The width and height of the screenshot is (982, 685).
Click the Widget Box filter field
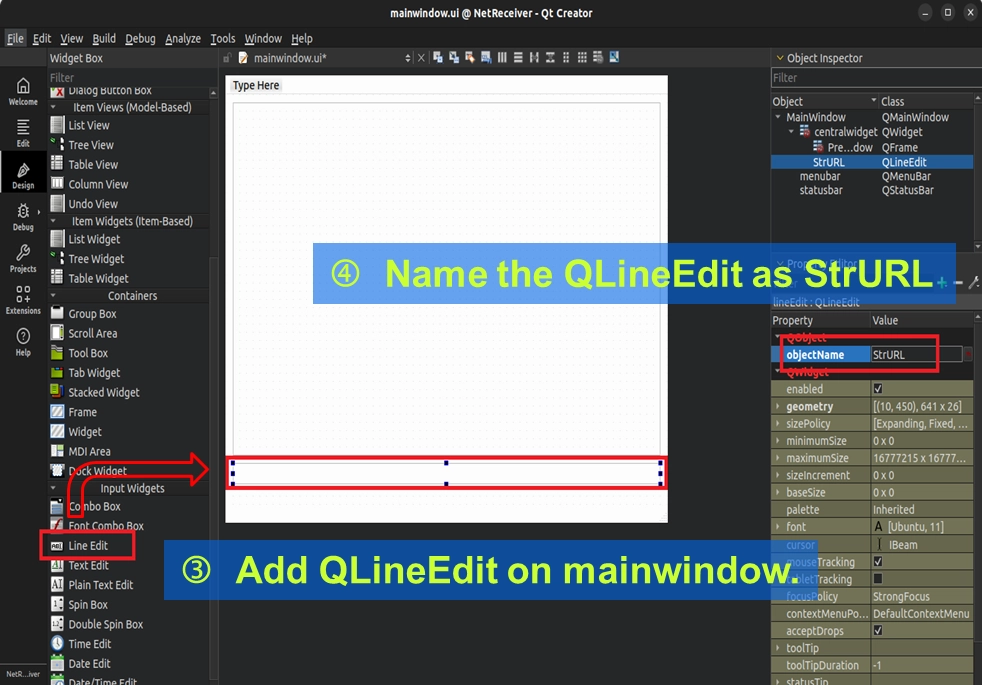128,78
